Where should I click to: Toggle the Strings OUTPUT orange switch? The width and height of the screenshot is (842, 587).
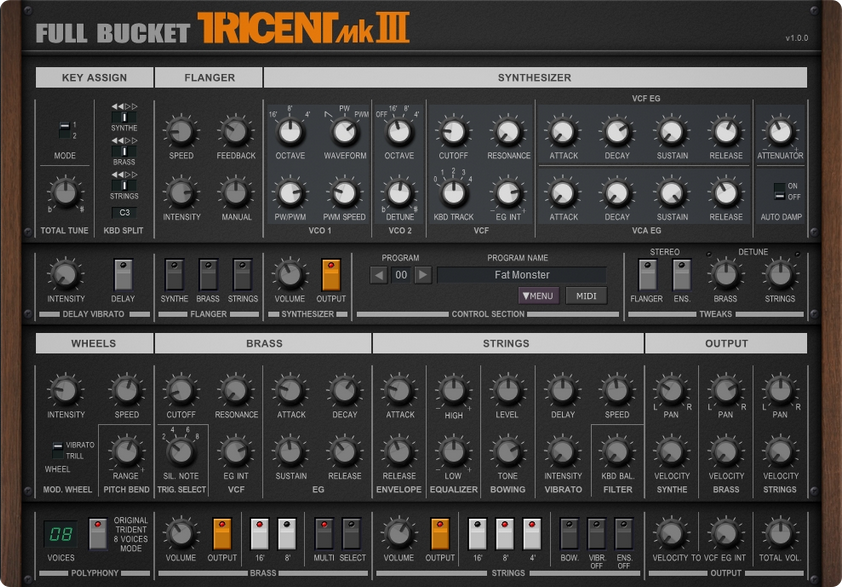pyautogui.click(x=440, y=534)
